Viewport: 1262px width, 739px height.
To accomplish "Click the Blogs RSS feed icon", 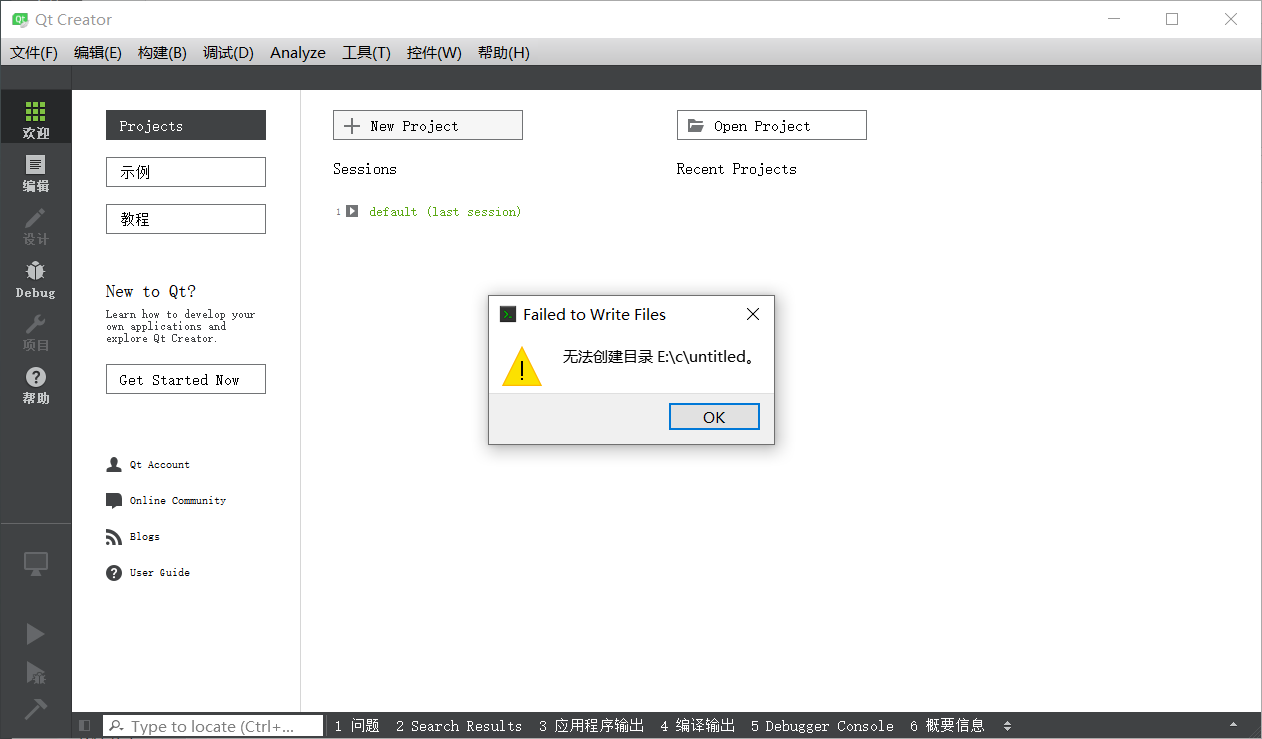I will [x=114, y=537].
